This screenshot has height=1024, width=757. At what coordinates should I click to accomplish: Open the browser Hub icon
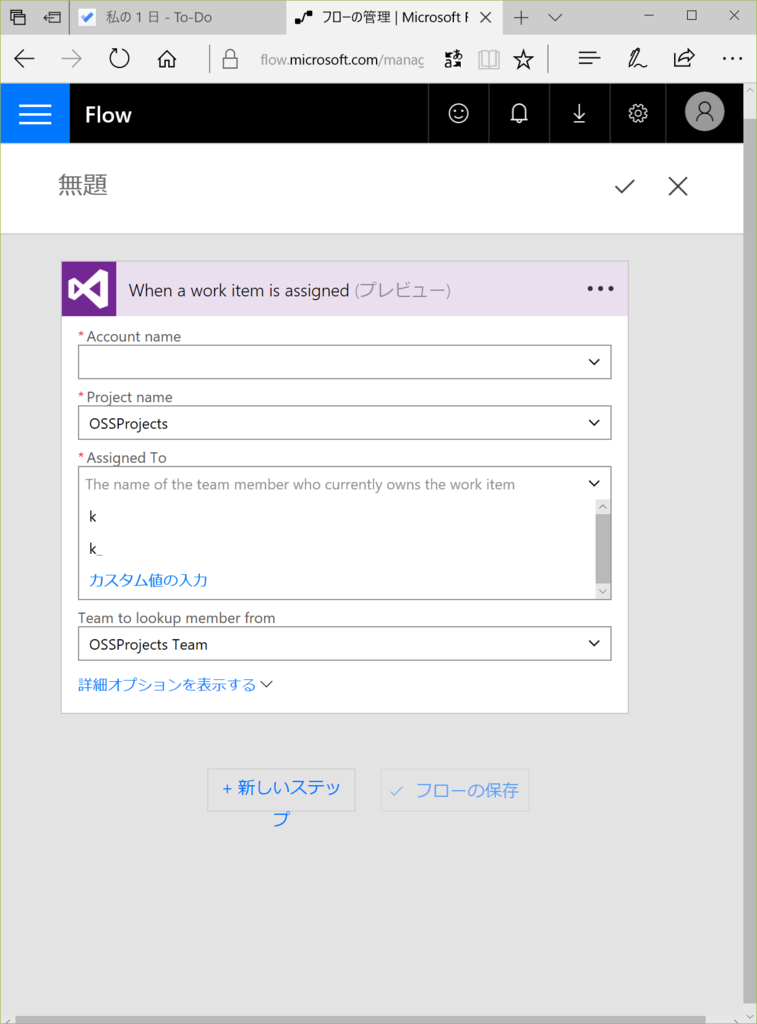(x=589, y=59)
